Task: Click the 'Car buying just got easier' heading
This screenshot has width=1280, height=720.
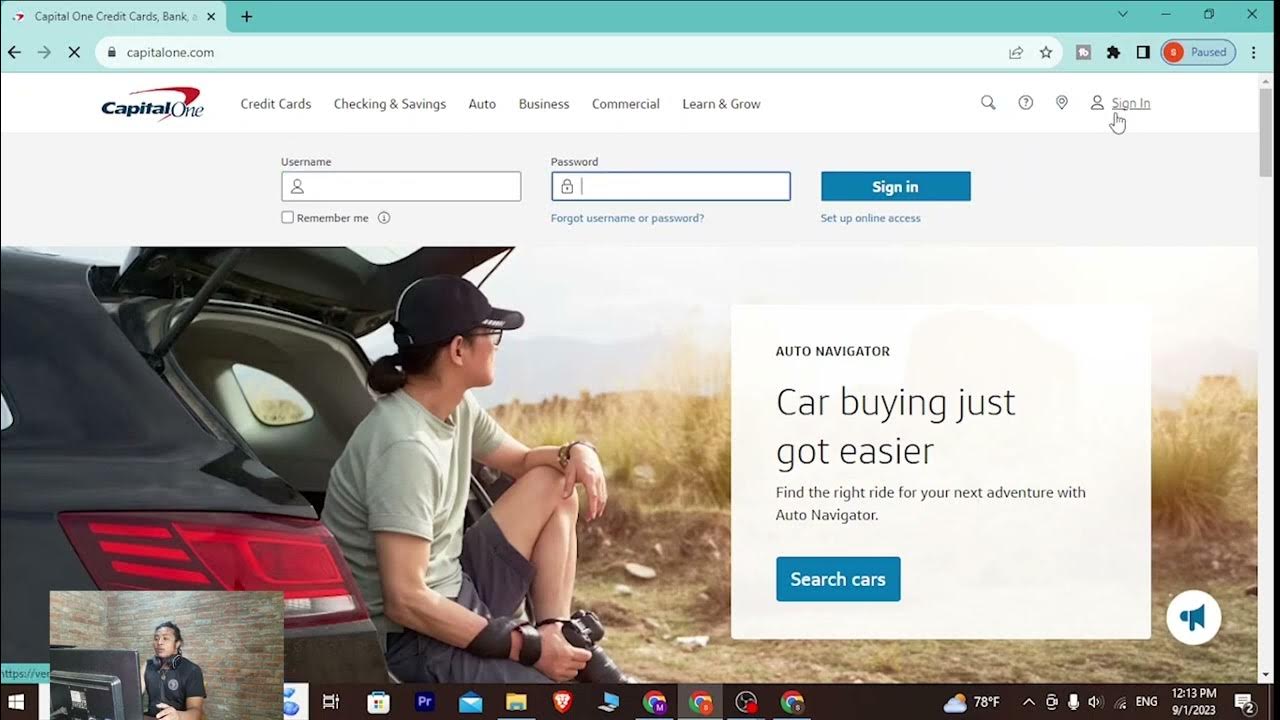Action: [x=896, y=426]
